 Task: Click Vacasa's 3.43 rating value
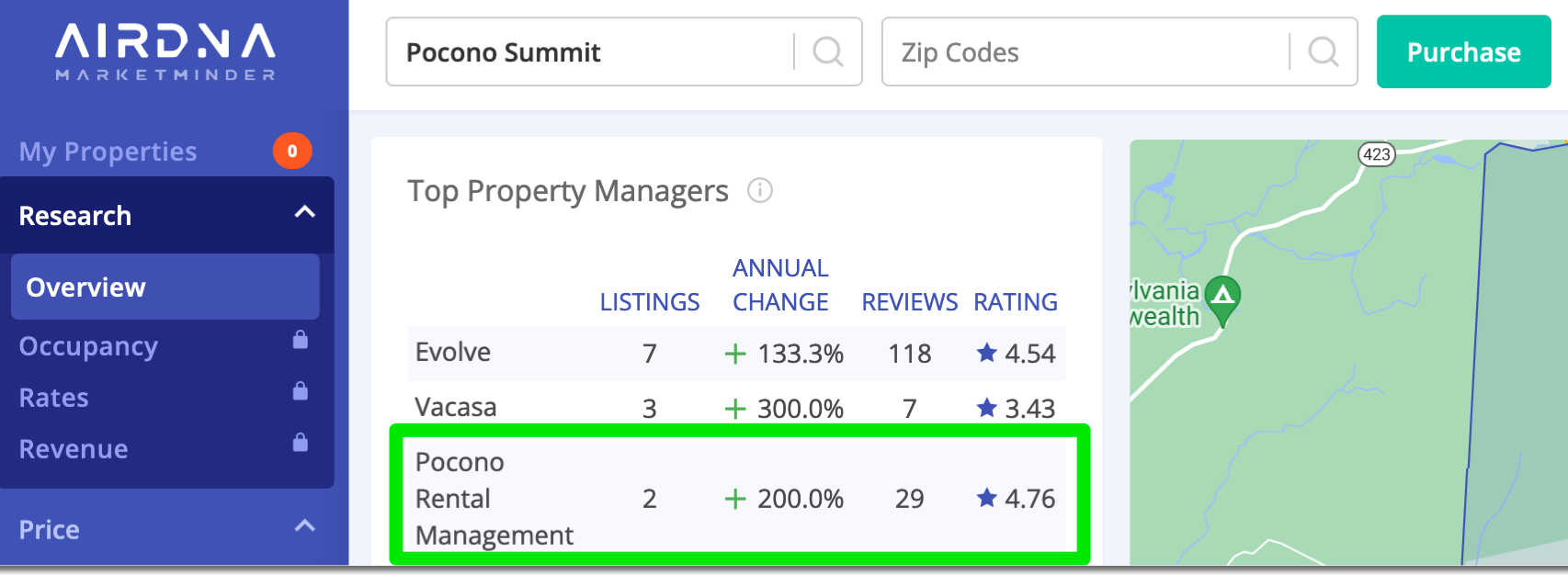[1030, 409]
